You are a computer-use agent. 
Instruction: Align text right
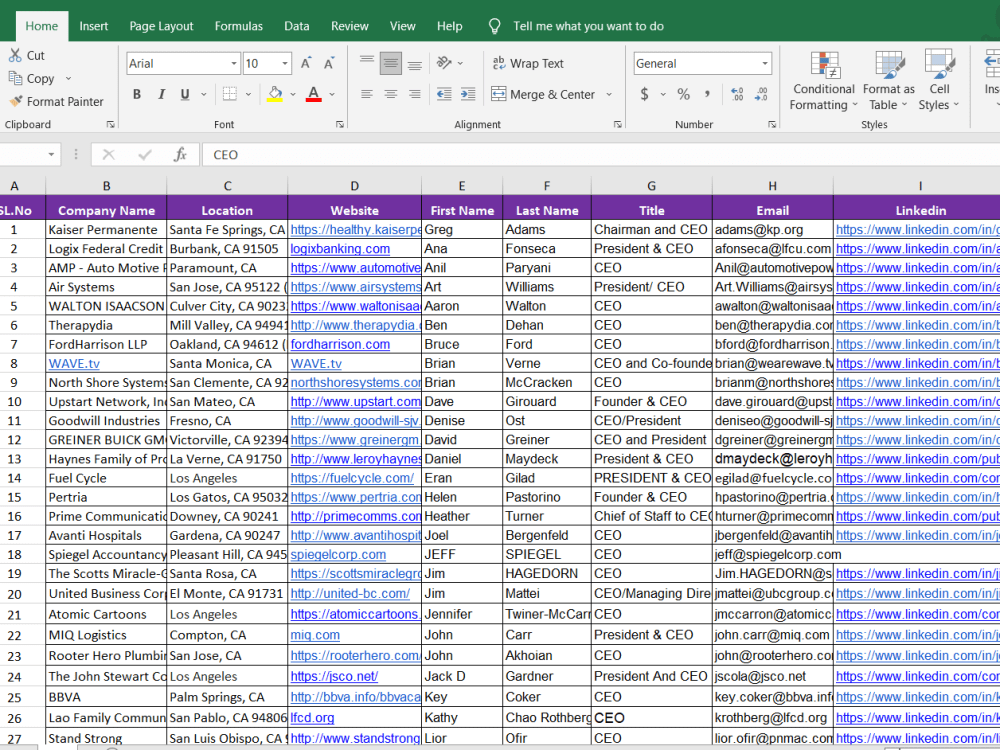click(415, 94)
